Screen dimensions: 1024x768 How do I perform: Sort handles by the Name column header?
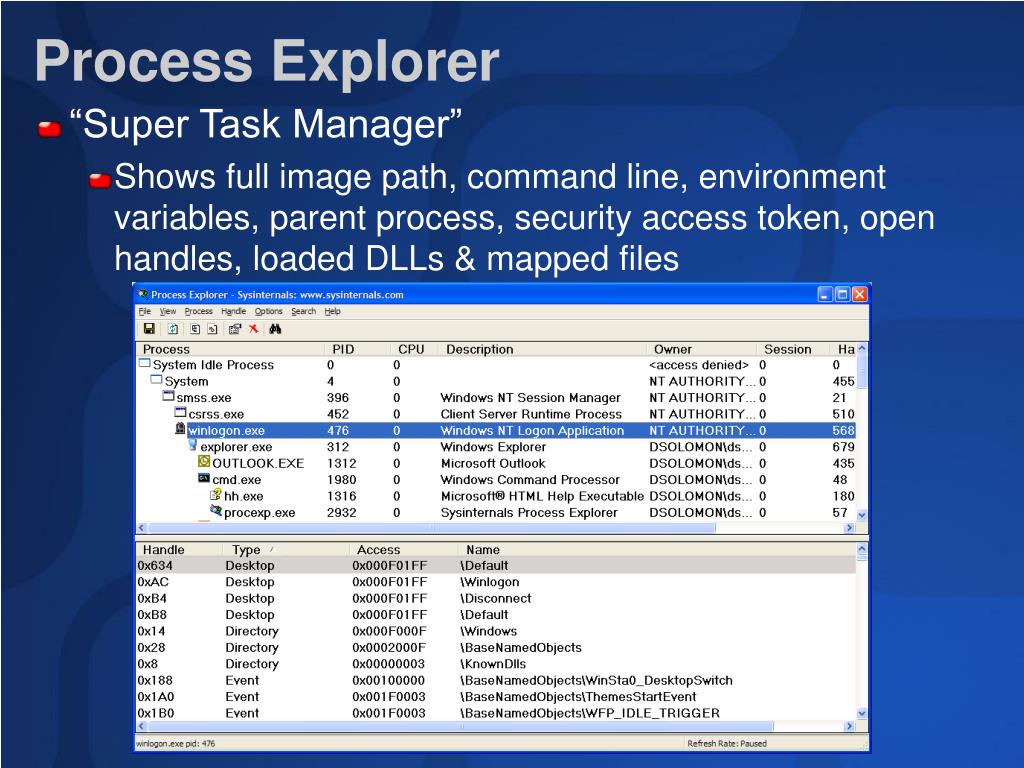coord(656,549)
